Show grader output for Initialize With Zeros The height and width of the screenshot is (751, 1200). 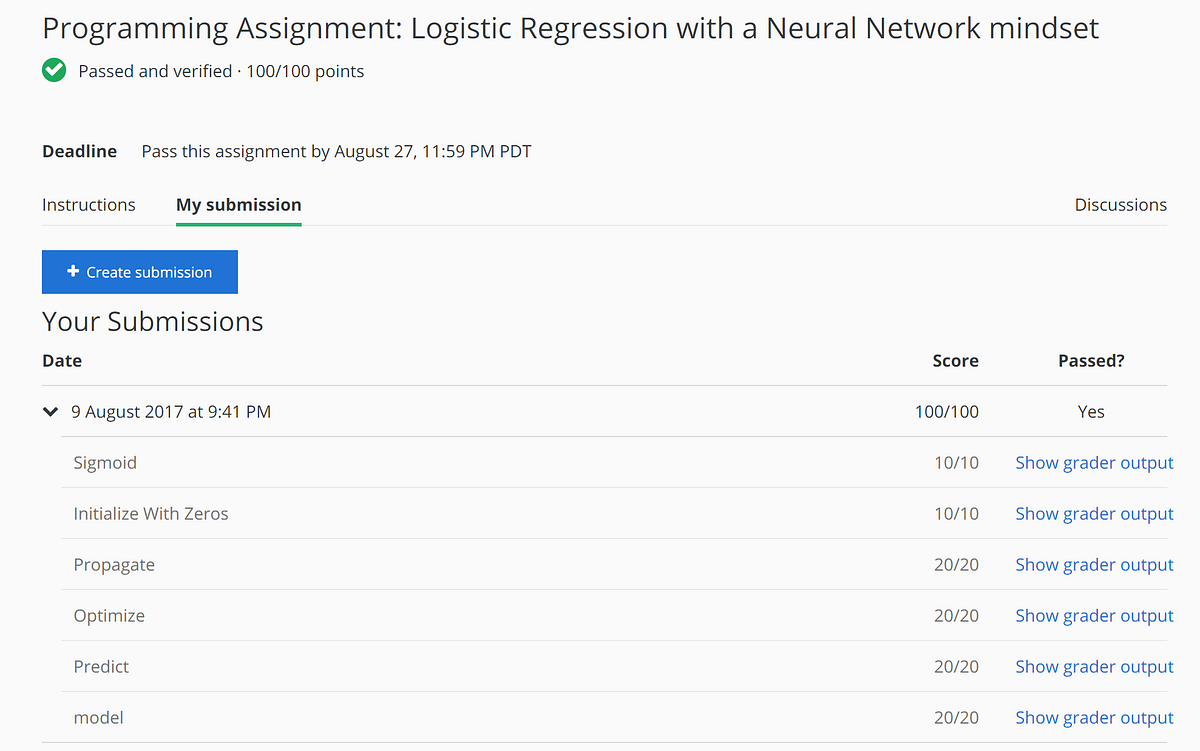click(1094, 514)
